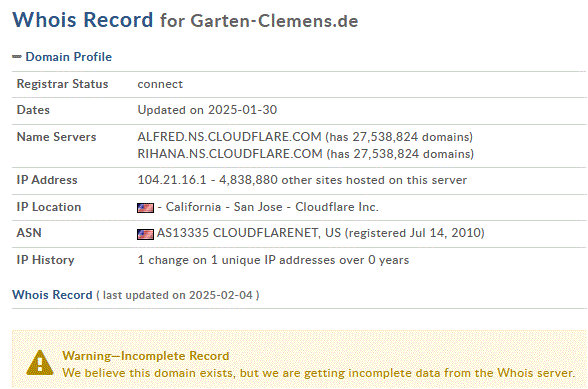Open IP History 1 change link
The width and height of the screenshot is (588, 389).
click(273, 260)
